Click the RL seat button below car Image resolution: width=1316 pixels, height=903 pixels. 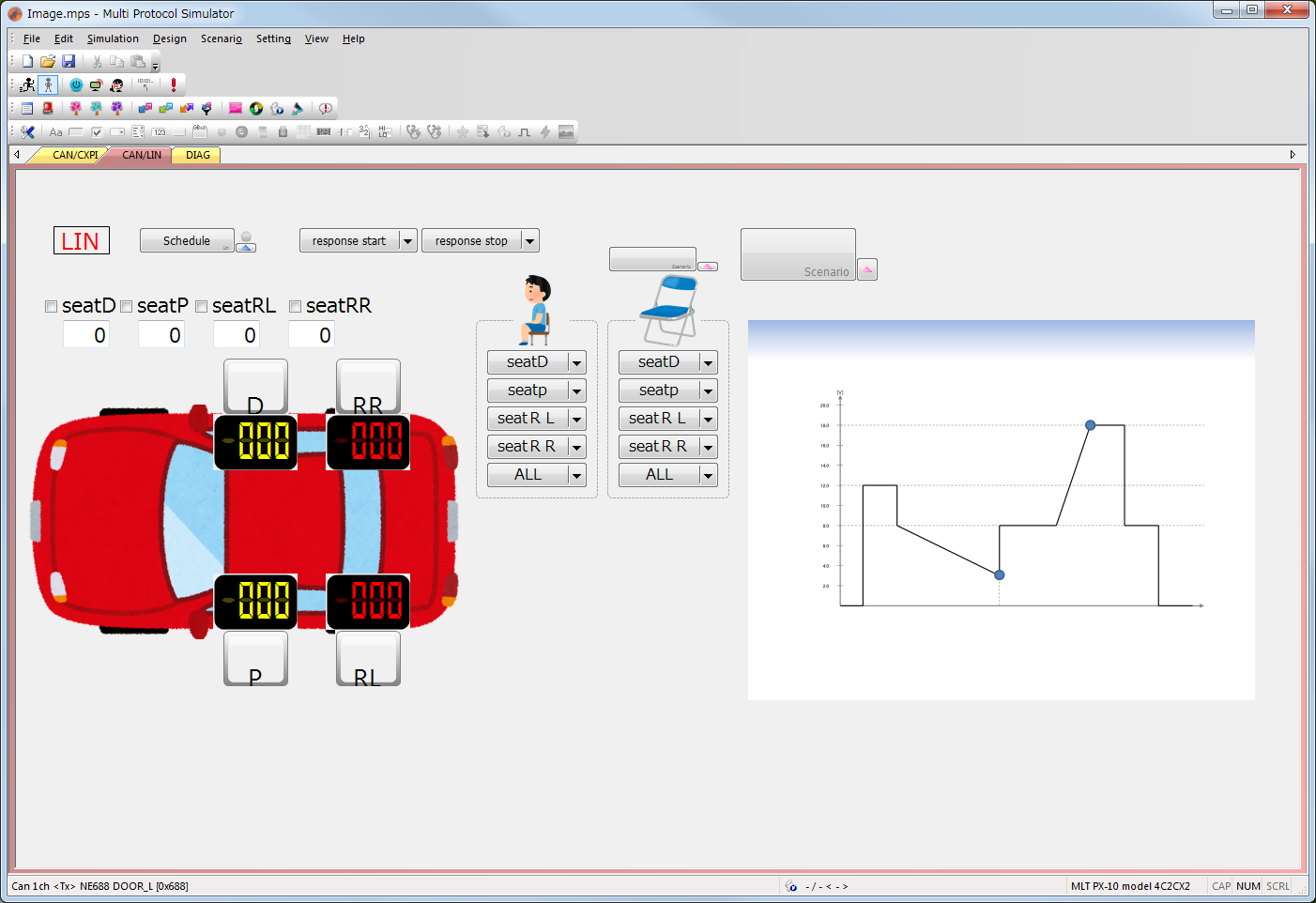368,658
